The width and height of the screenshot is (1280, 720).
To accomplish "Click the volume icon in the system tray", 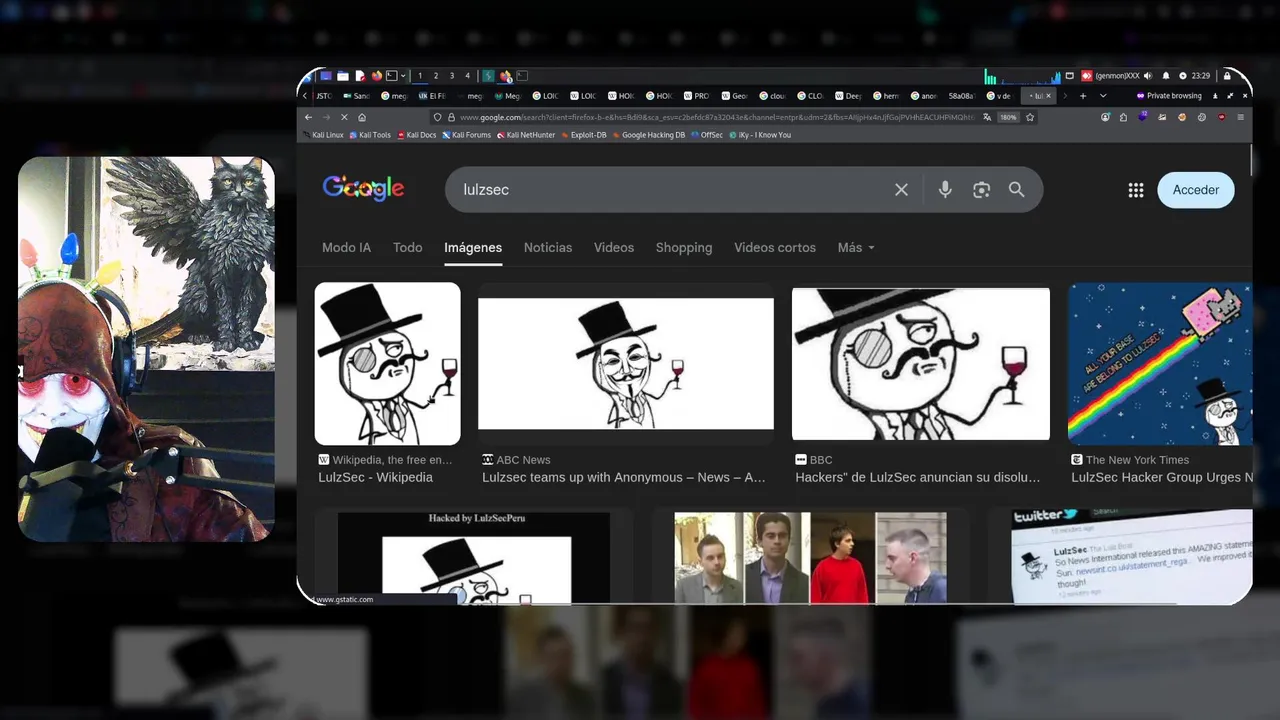I will (1148, 76).
